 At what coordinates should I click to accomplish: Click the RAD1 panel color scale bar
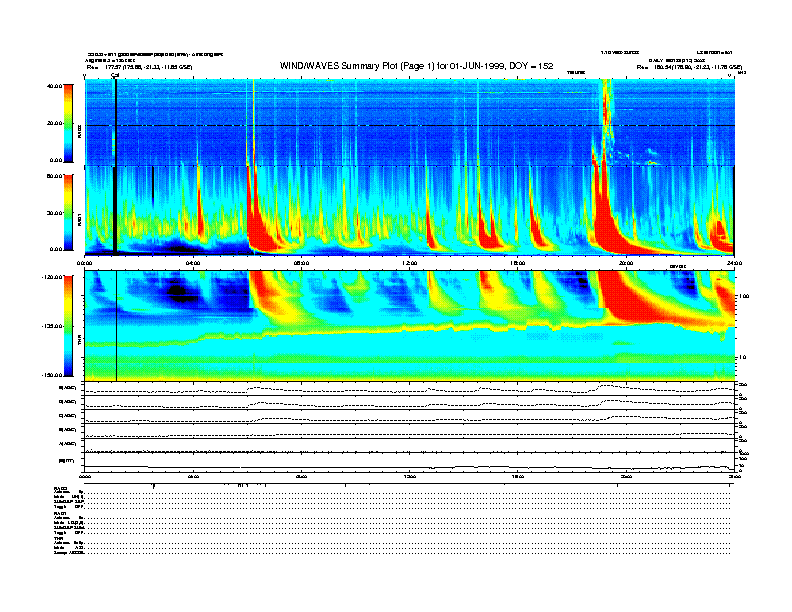(68, 212)
